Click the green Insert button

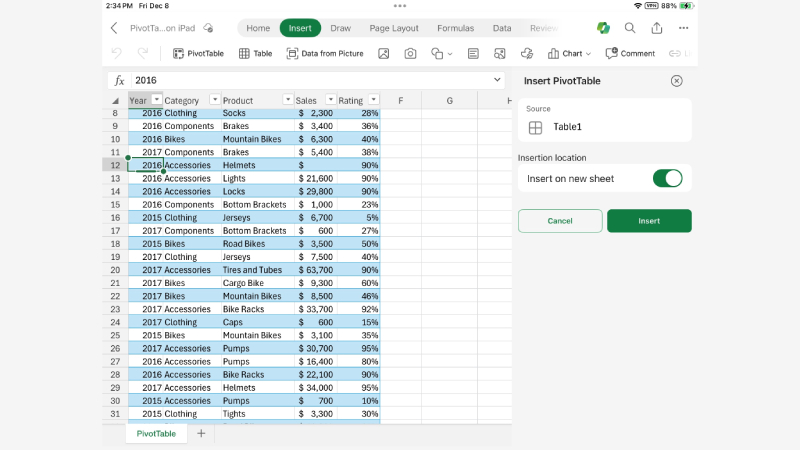pos(649,221)
